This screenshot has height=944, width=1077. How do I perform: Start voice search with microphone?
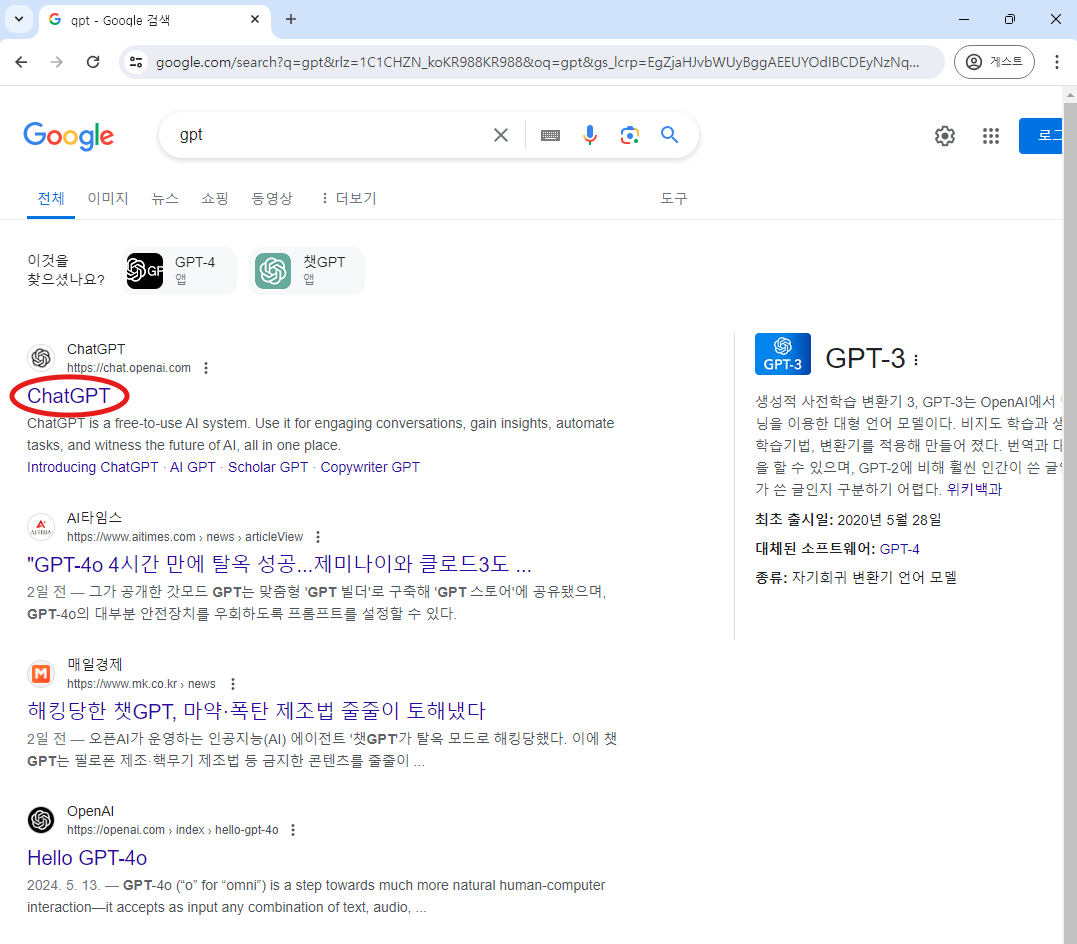589,135
